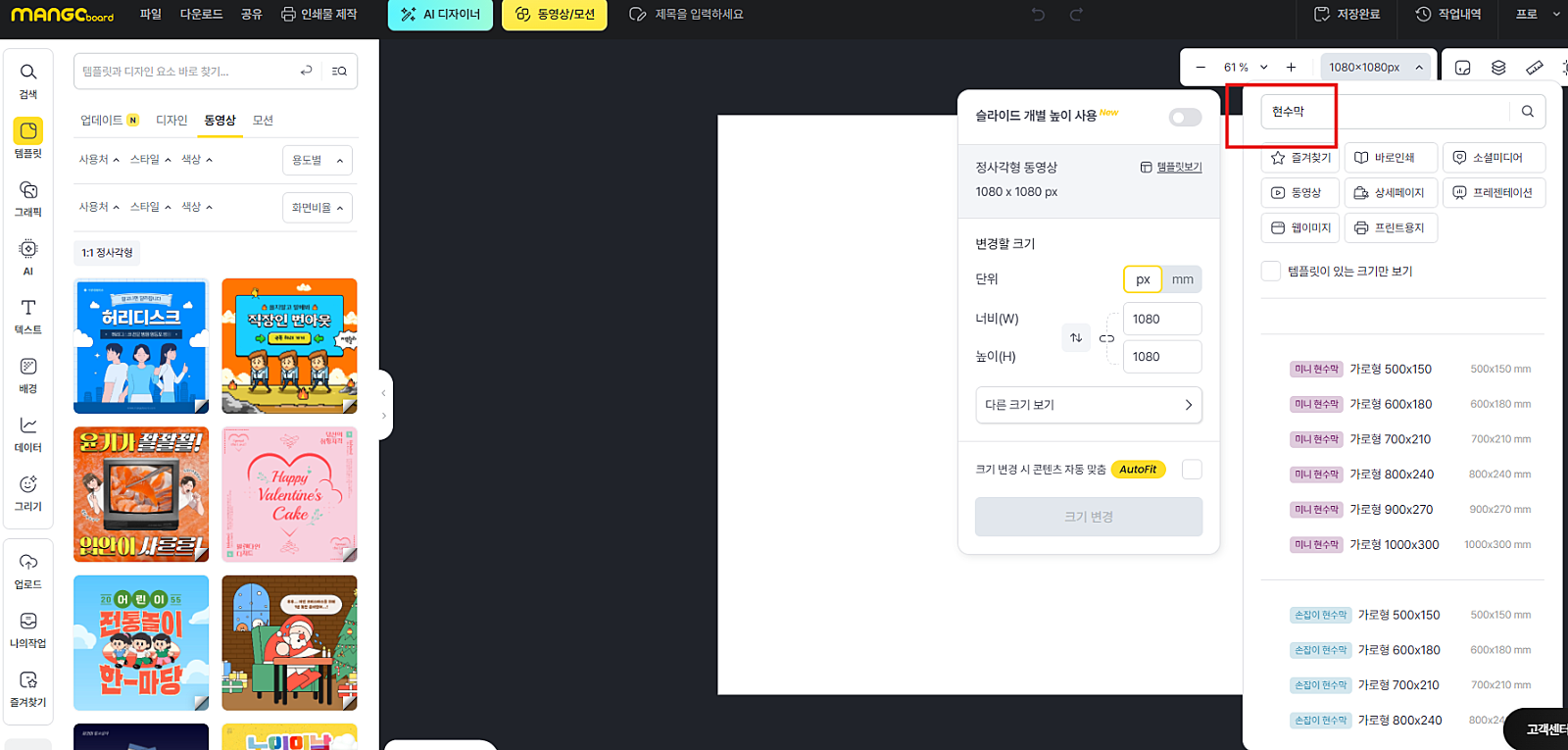Select the 텍스트 text tool
The height and width of the screenshot is (750, 1568).
click(x=28, y=315)
